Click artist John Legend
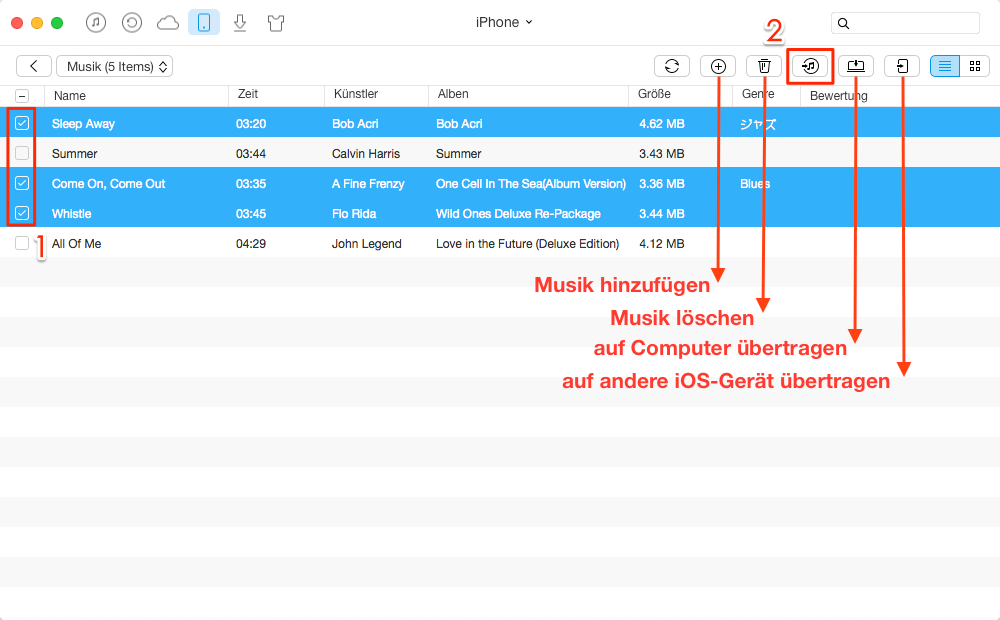1000x620 pixels. tap(367, 244)
